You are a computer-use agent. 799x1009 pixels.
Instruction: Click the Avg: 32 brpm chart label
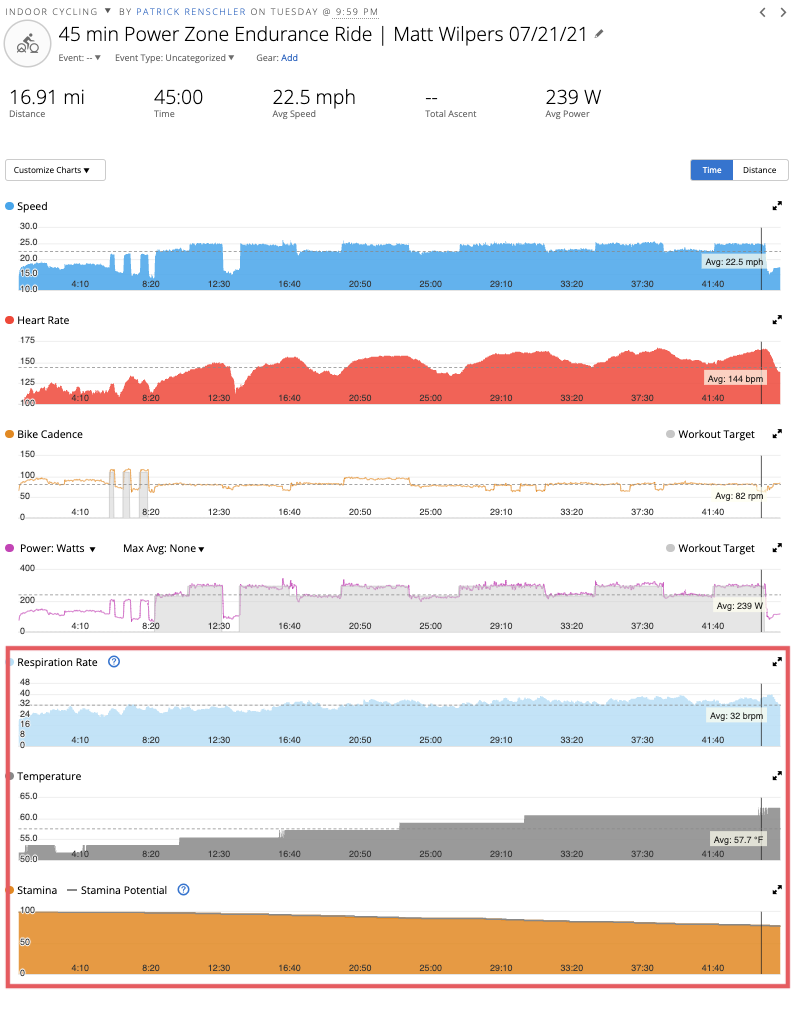point(736,716)
